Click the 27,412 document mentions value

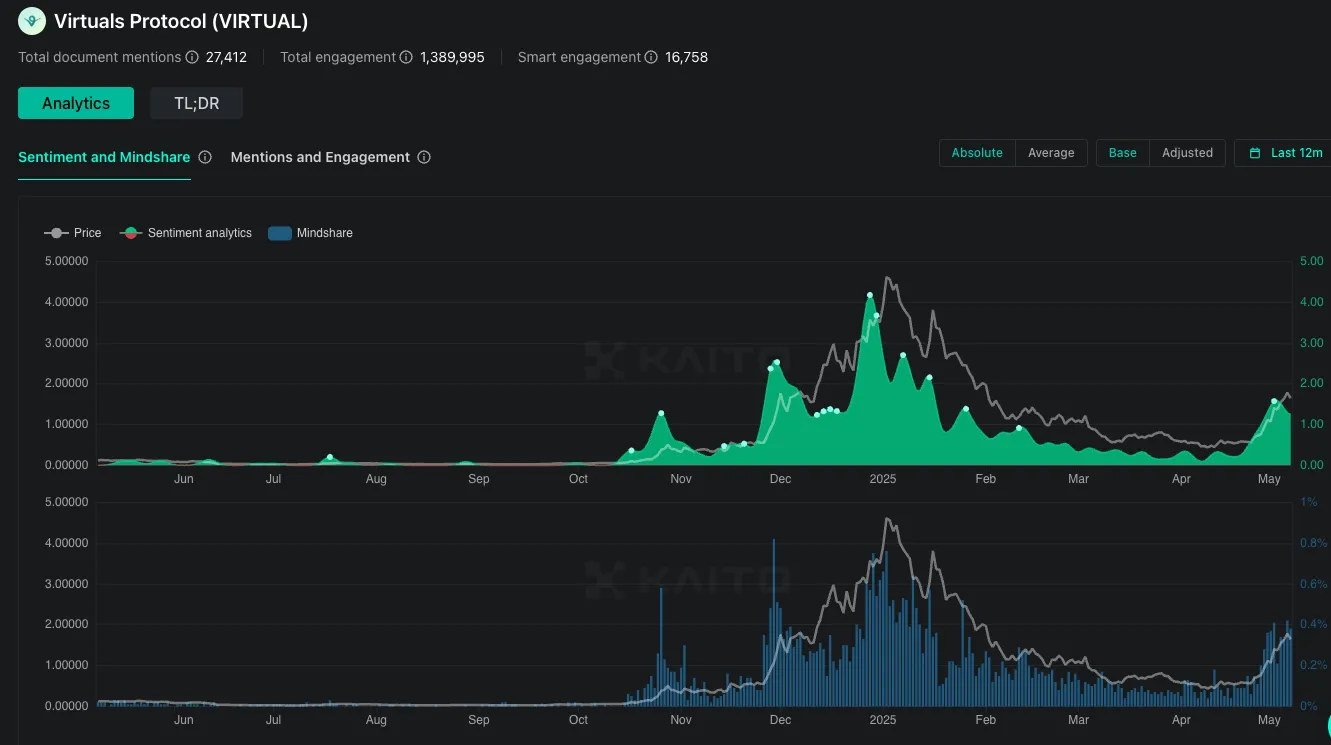click(226, 57)
